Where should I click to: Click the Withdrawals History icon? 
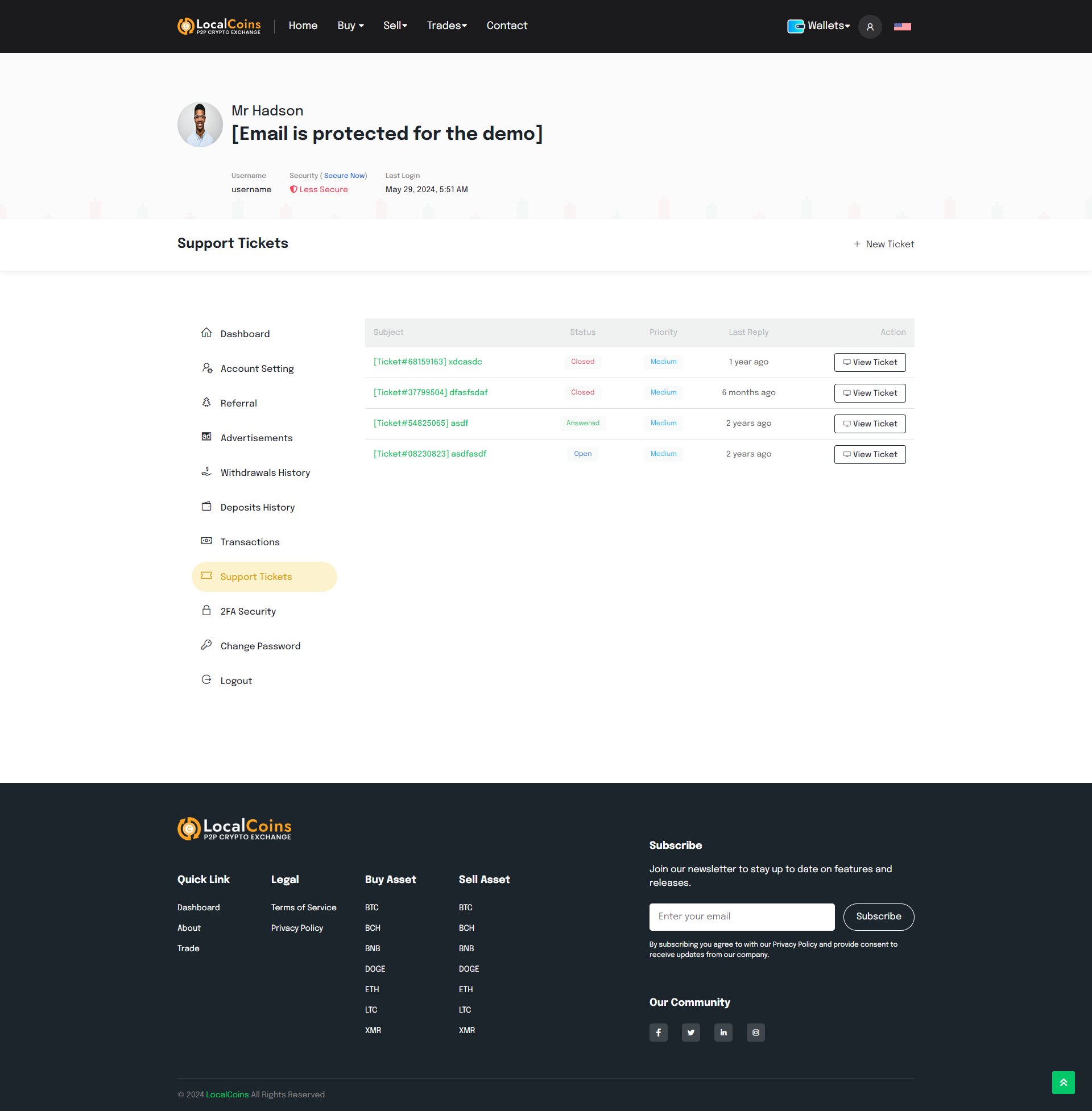[x=206, y=471]
